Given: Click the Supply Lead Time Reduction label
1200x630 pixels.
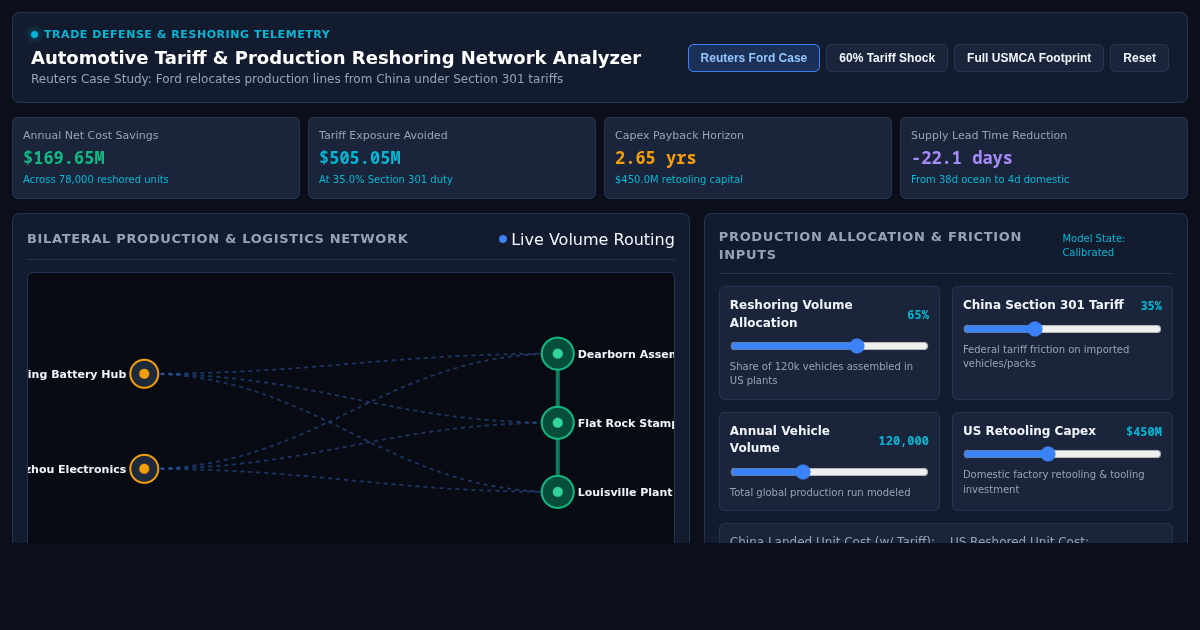Looking at the screenshot, I should 989,135.
